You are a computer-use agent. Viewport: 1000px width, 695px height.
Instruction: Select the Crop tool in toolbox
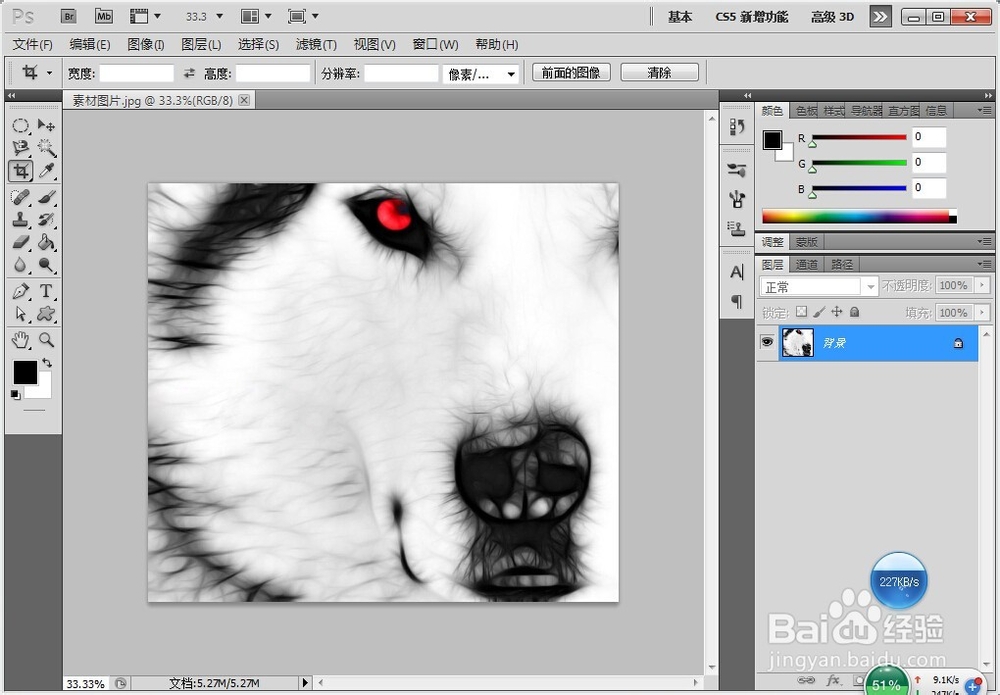coord(20,171)
